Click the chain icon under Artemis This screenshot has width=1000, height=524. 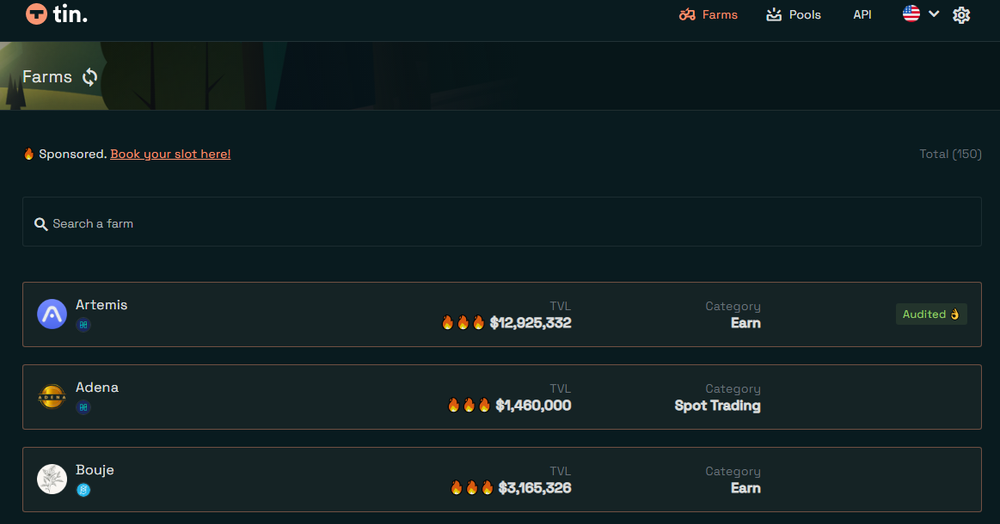[x=84, y=325]
